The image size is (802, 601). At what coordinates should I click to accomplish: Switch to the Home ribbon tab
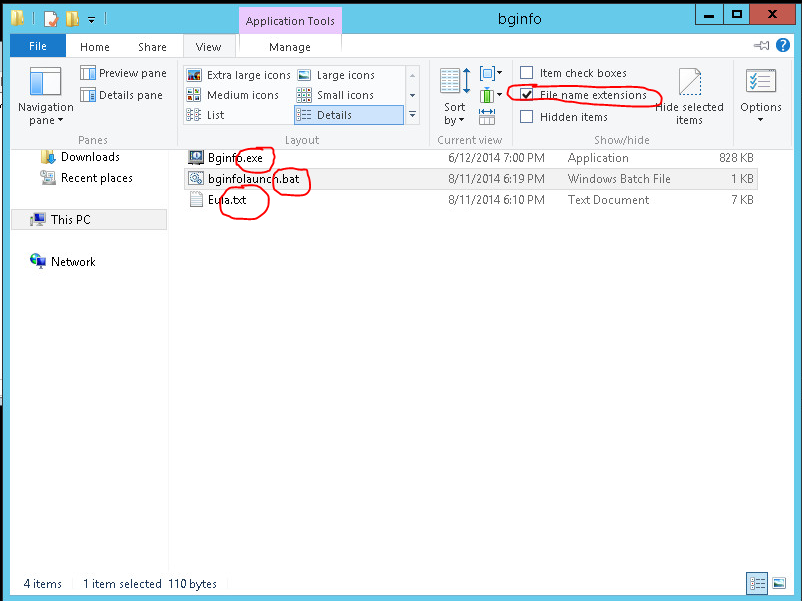pos(95,47)
